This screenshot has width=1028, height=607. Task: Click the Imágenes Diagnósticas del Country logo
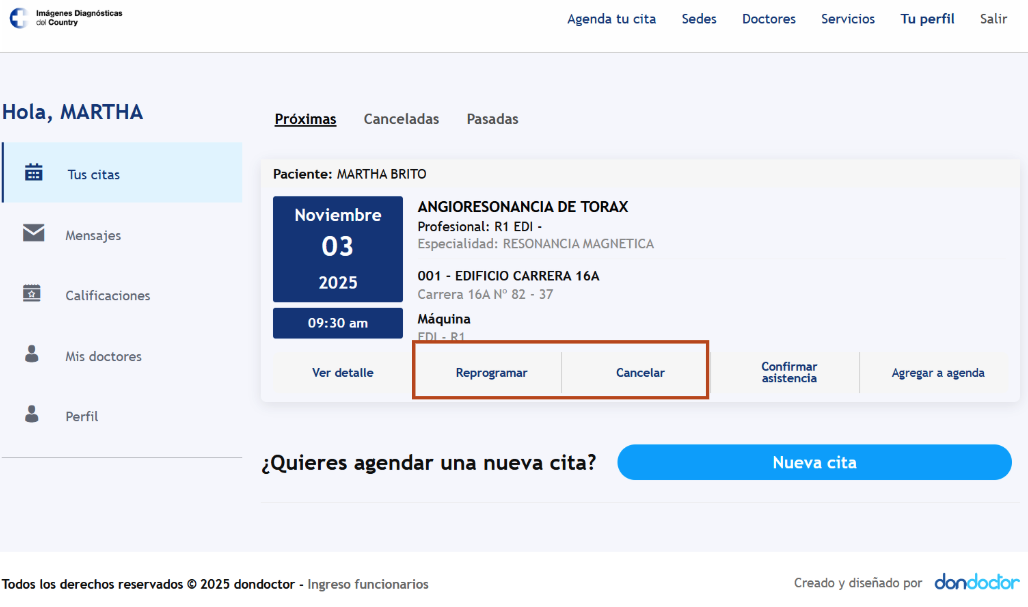coord(66,18)
